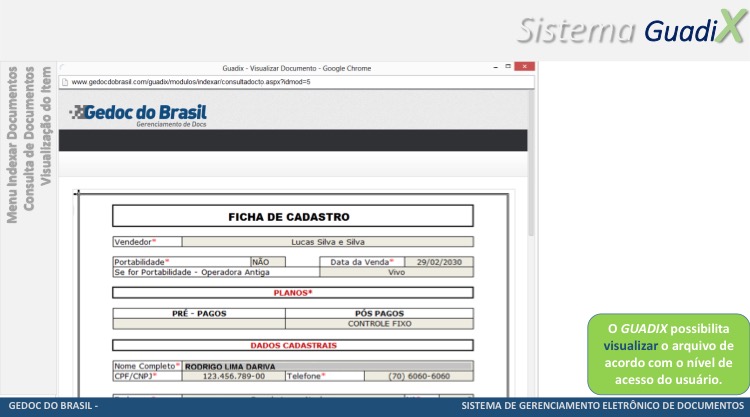Click the 'Sistema GuadiX' logo
This screenshot has height=417, width=750.
coord(632,28)
